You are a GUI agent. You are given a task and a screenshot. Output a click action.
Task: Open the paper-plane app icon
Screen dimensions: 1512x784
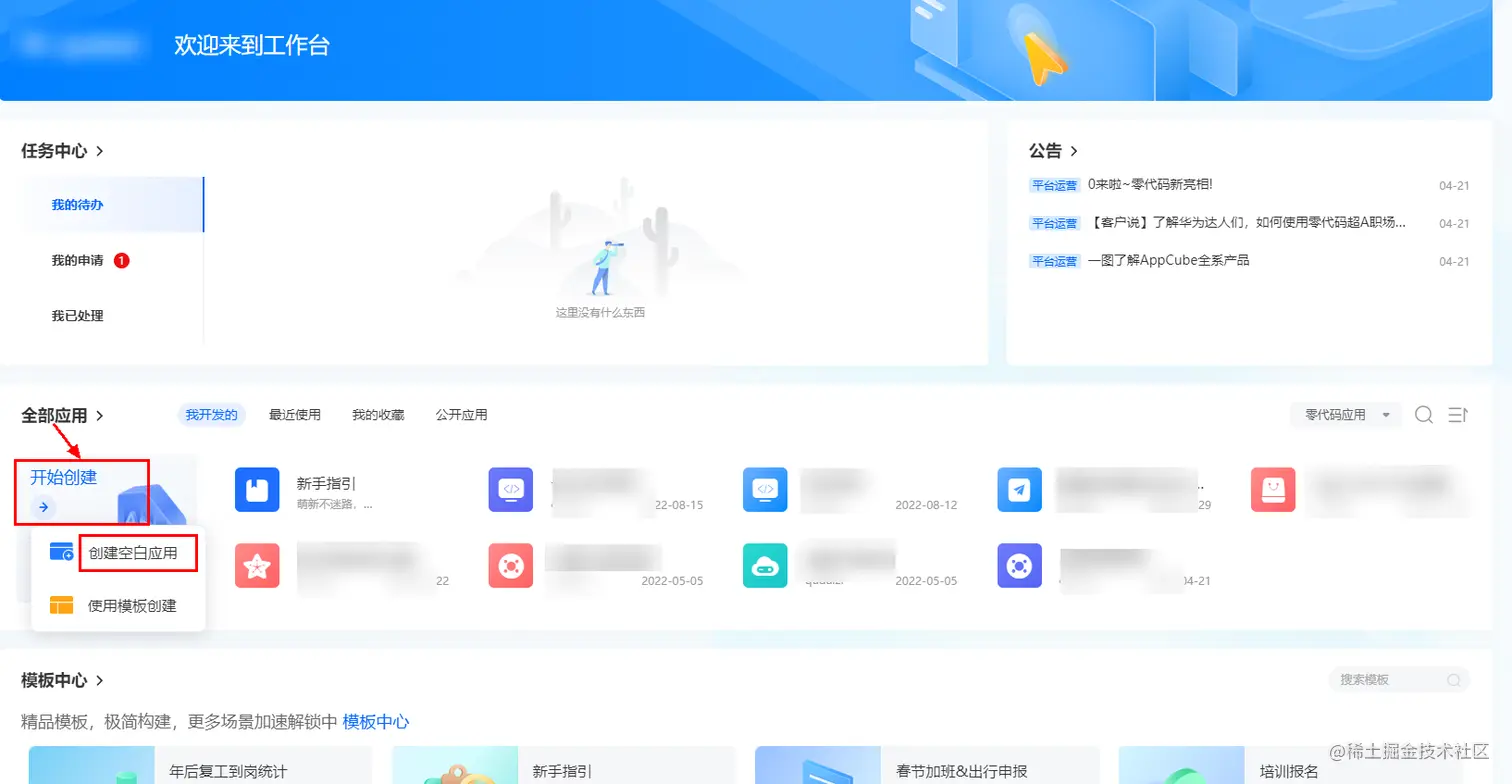1019,490
